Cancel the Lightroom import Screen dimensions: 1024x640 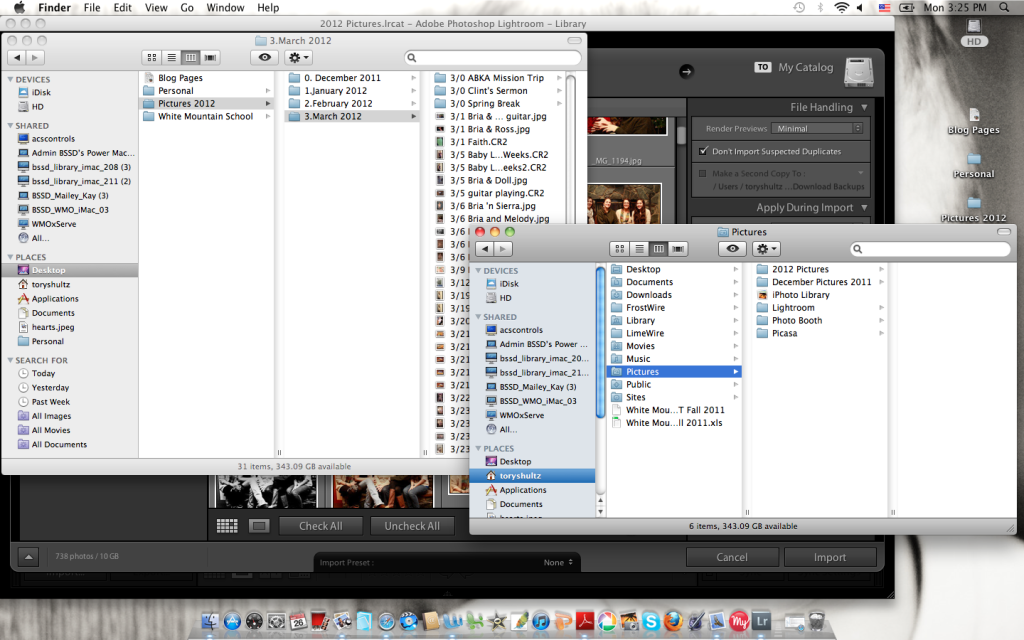(x=731, y=557)
